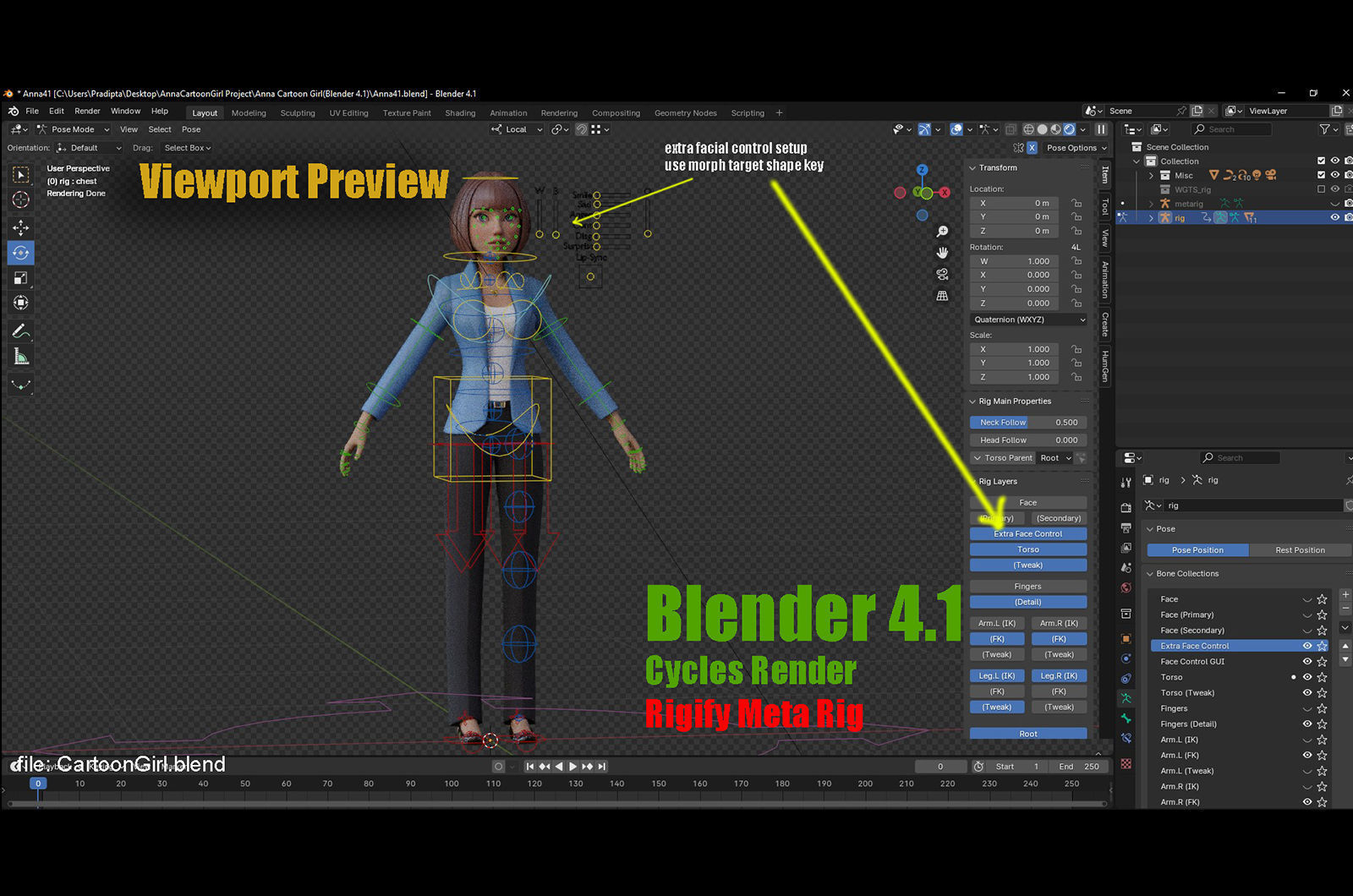
Task: Open the Render menu
Action: tap(87, 111)
